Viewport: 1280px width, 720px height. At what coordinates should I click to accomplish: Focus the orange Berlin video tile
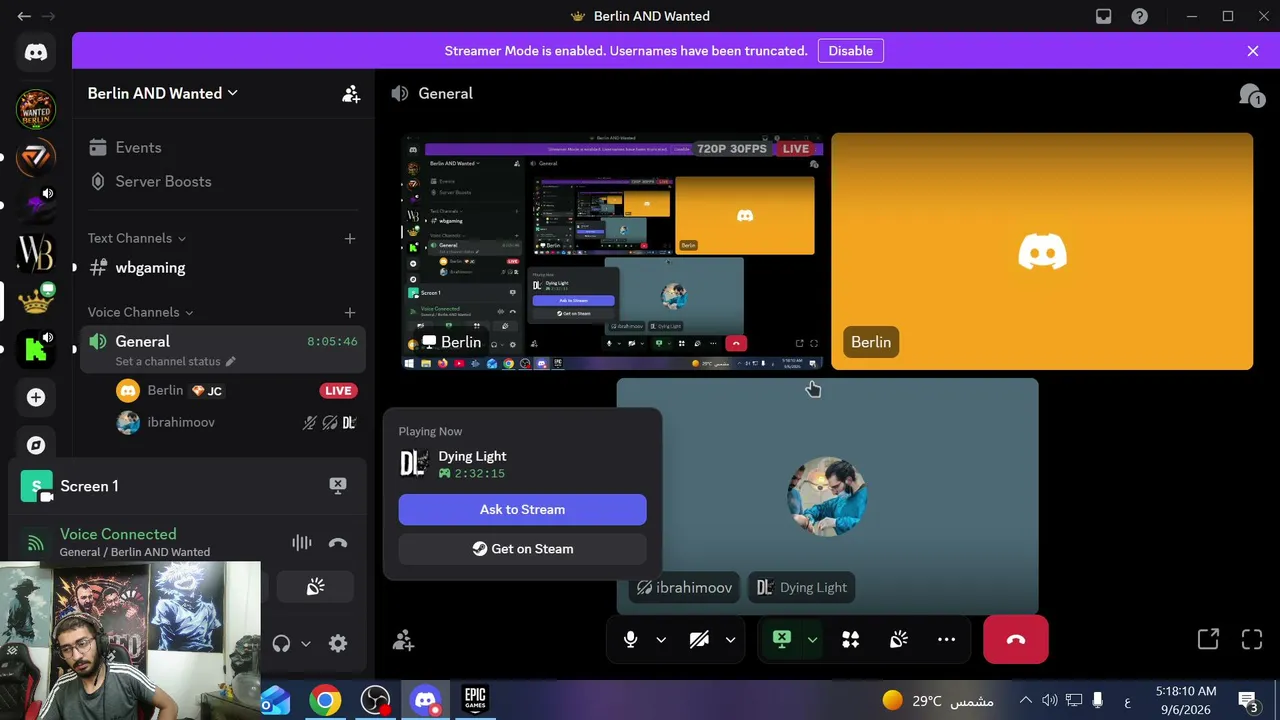(x=1042, y=251)
